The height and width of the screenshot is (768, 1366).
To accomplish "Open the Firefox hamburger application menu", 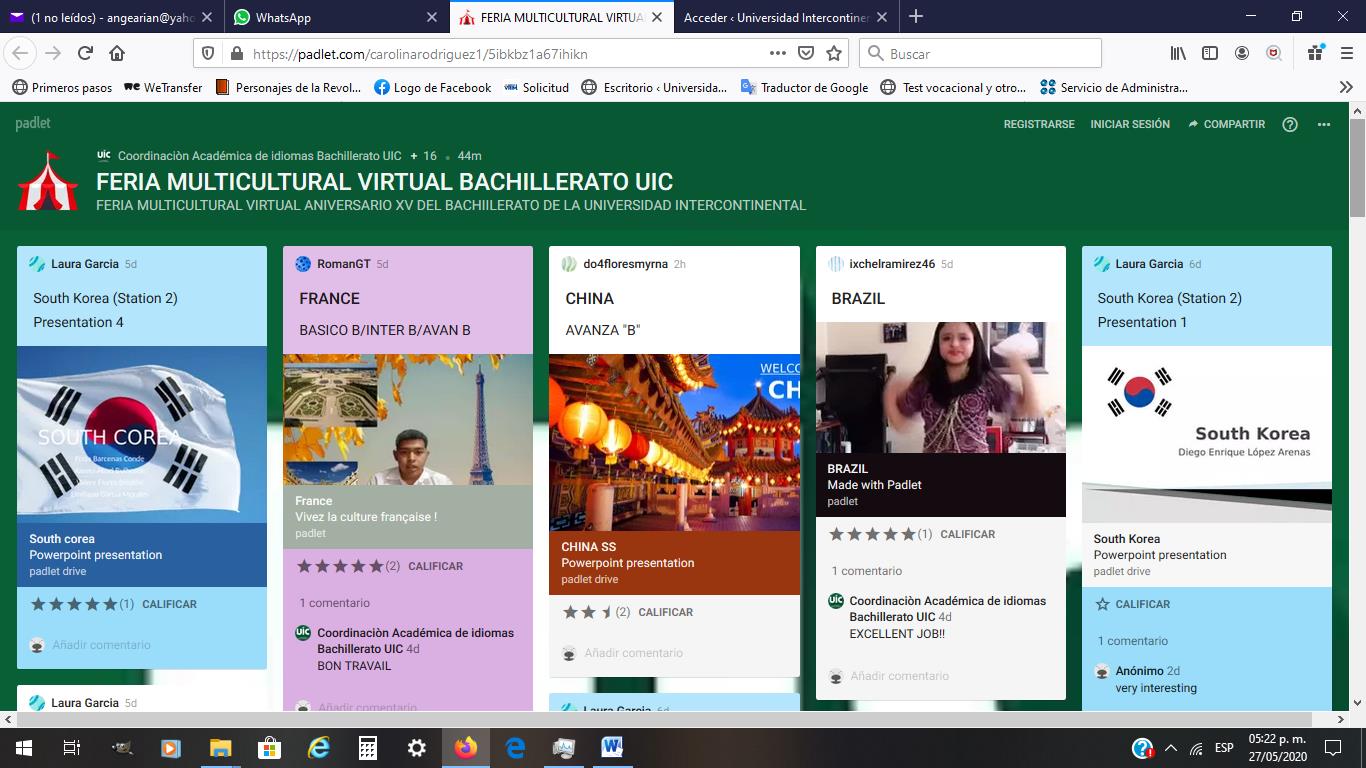I will click(x=1347, y=53).
